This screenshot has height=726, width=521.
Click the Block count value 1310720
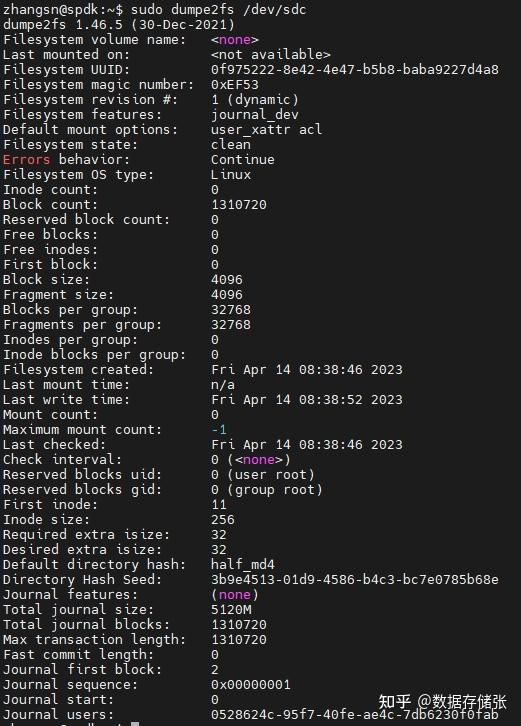click(x=239, y=204)
